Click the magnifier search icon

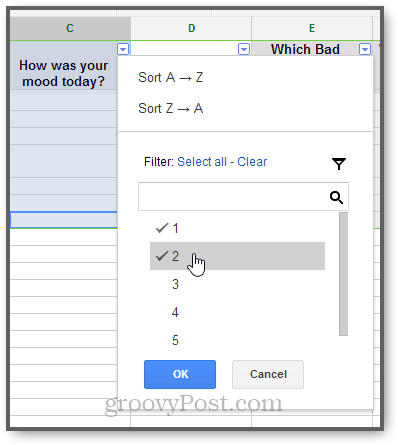[x=336, y=197]
